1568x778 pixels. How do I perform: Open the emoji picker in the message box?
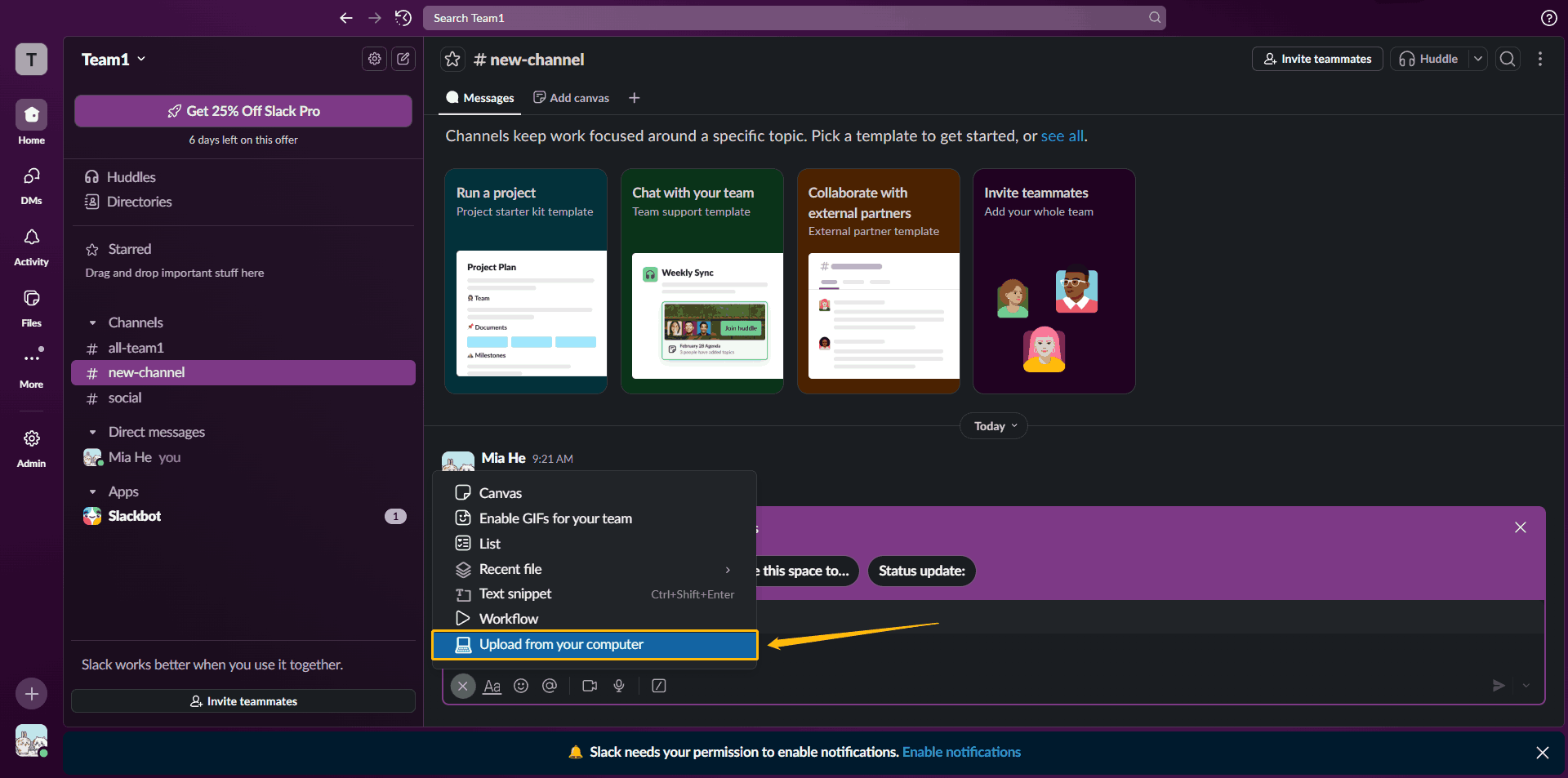coord(521,686)
